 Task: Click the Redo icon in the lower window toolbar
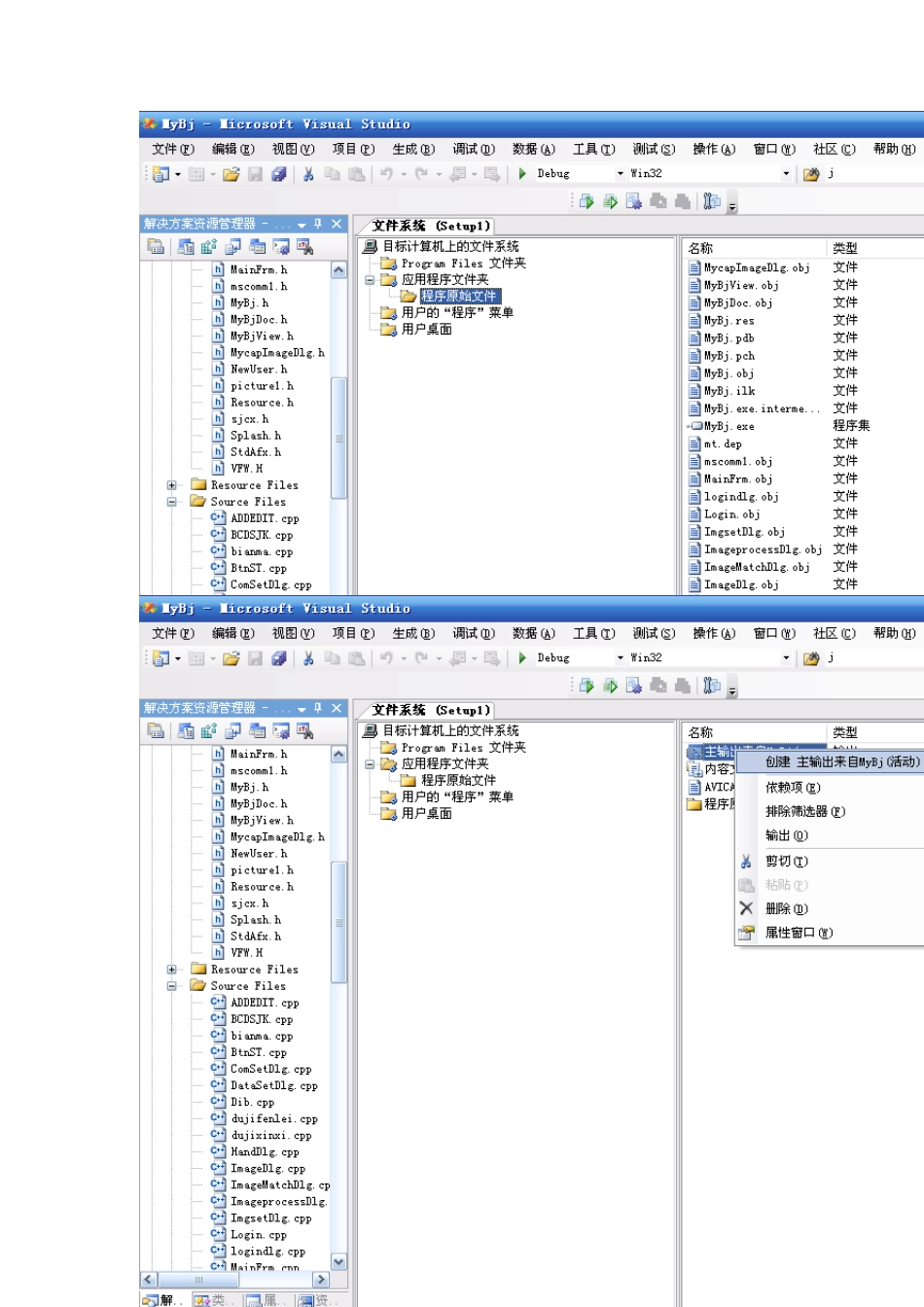tap(421, 658)
